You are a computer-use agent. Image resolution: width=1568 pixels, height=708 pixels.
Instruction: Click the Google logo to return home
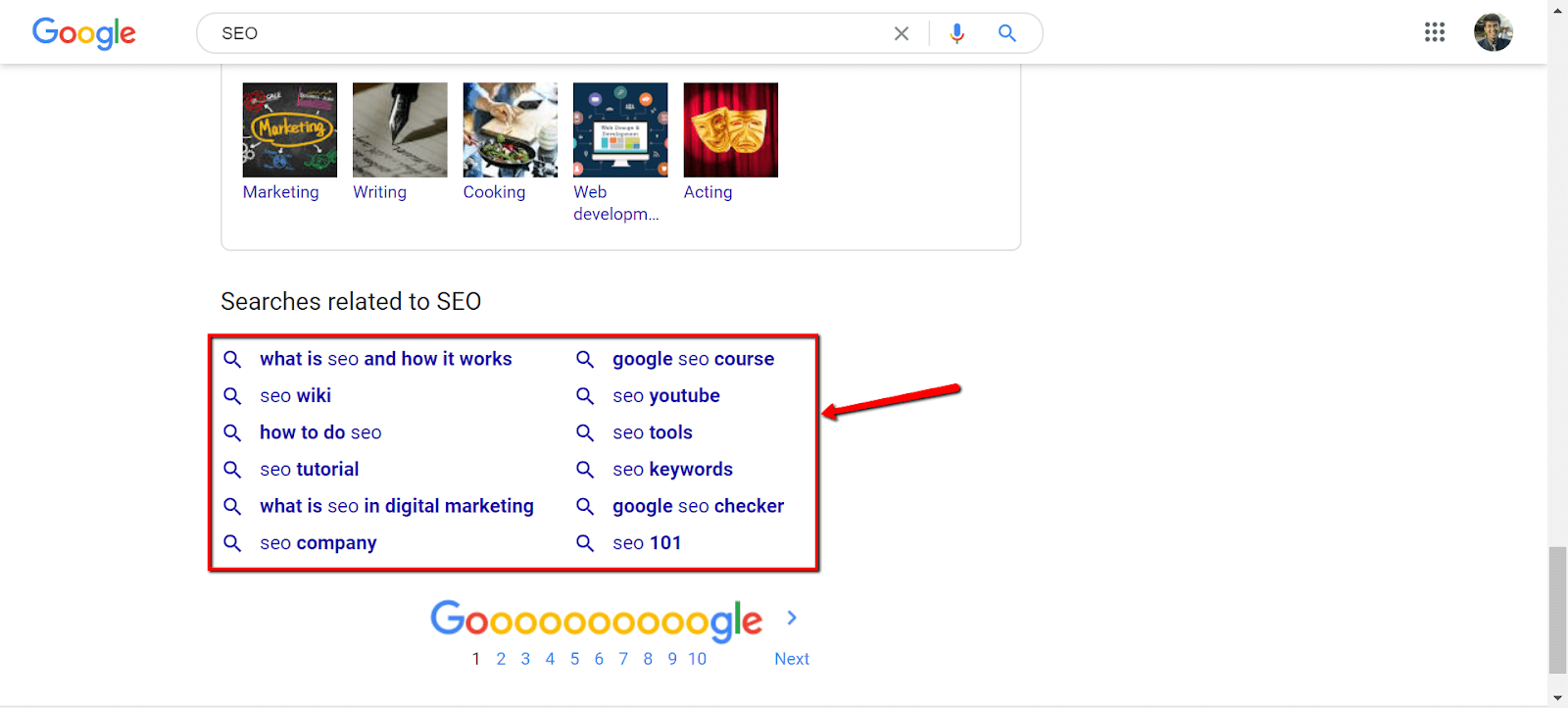[83, 32]
